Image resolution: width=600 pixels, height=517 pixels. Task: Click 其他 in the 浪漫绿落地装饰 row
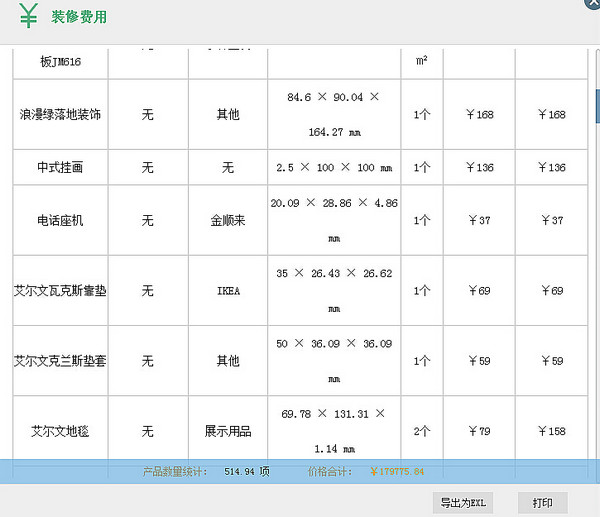(x=228, y=114)
